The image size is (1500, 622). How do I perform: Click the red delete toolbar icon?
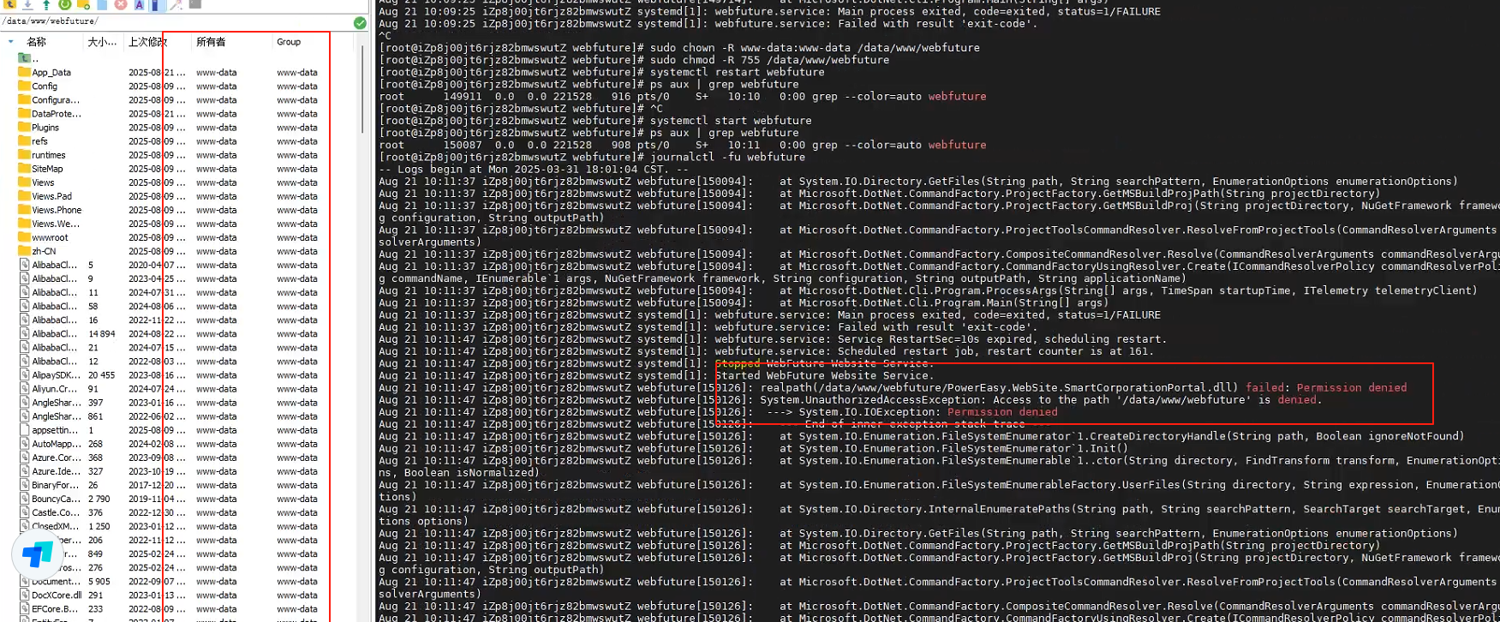(x=120, y=4)
